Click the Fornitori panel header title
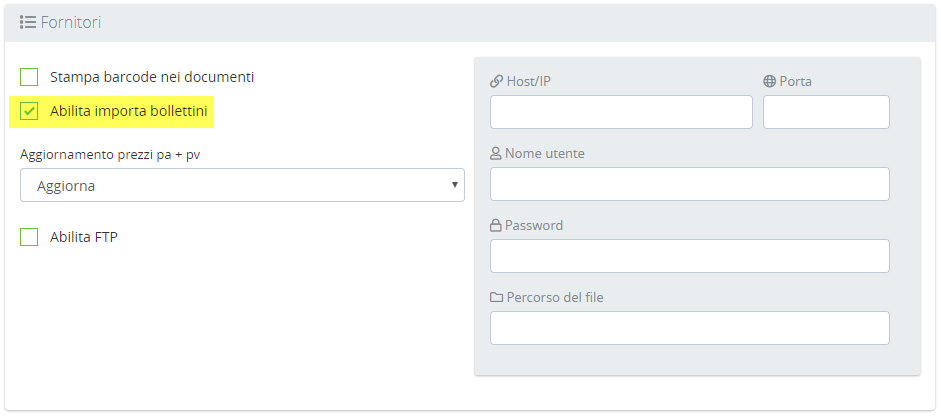 coord(70,22)
